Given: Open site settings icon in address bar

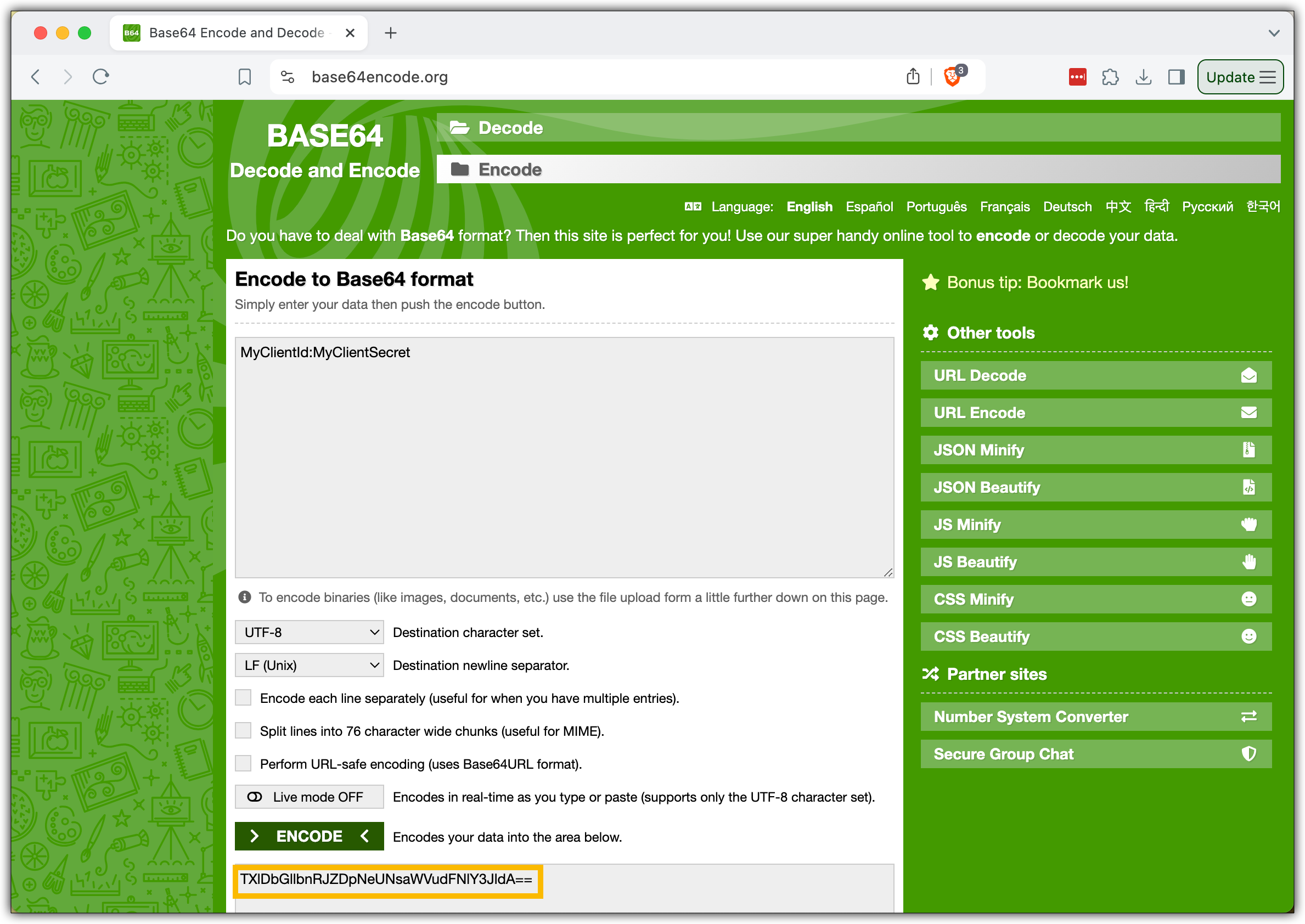Looking at the screenshot, I should pos(288,77).
